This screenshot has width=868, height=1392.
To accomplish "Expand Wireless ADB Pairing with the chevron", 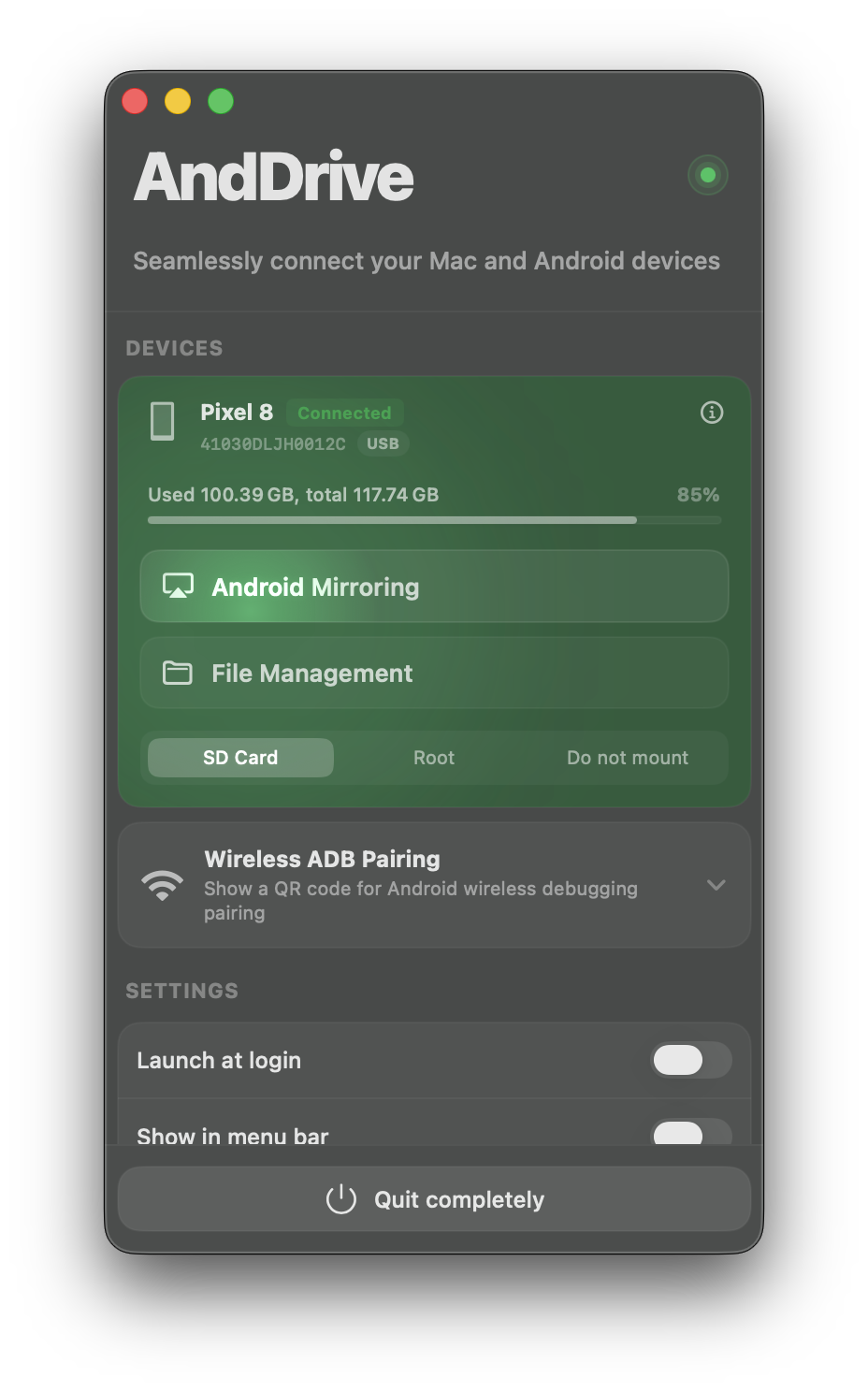I will click(716, 885).
